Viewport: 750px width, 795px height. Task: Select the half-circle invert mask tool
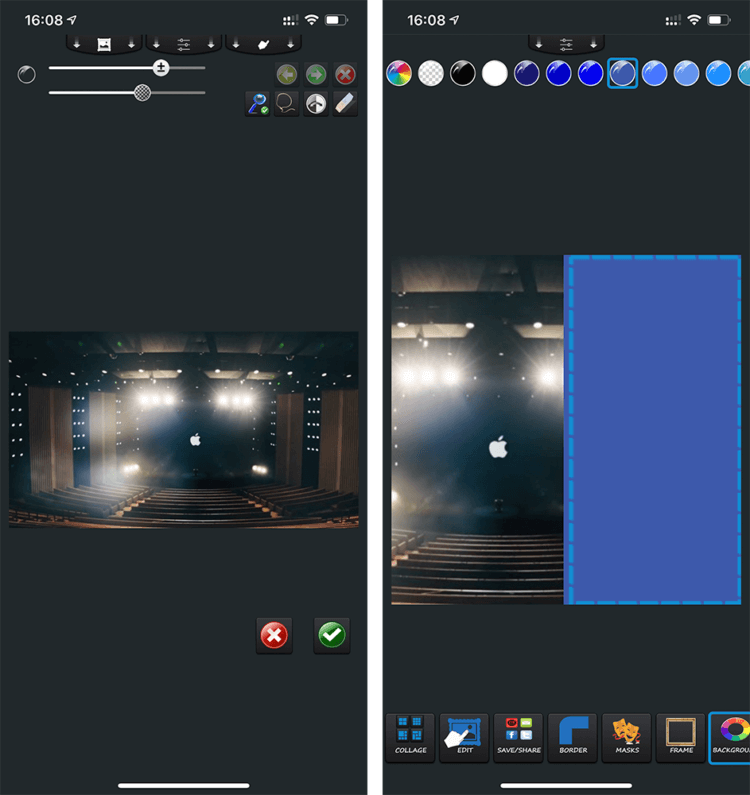click(316, 104)
